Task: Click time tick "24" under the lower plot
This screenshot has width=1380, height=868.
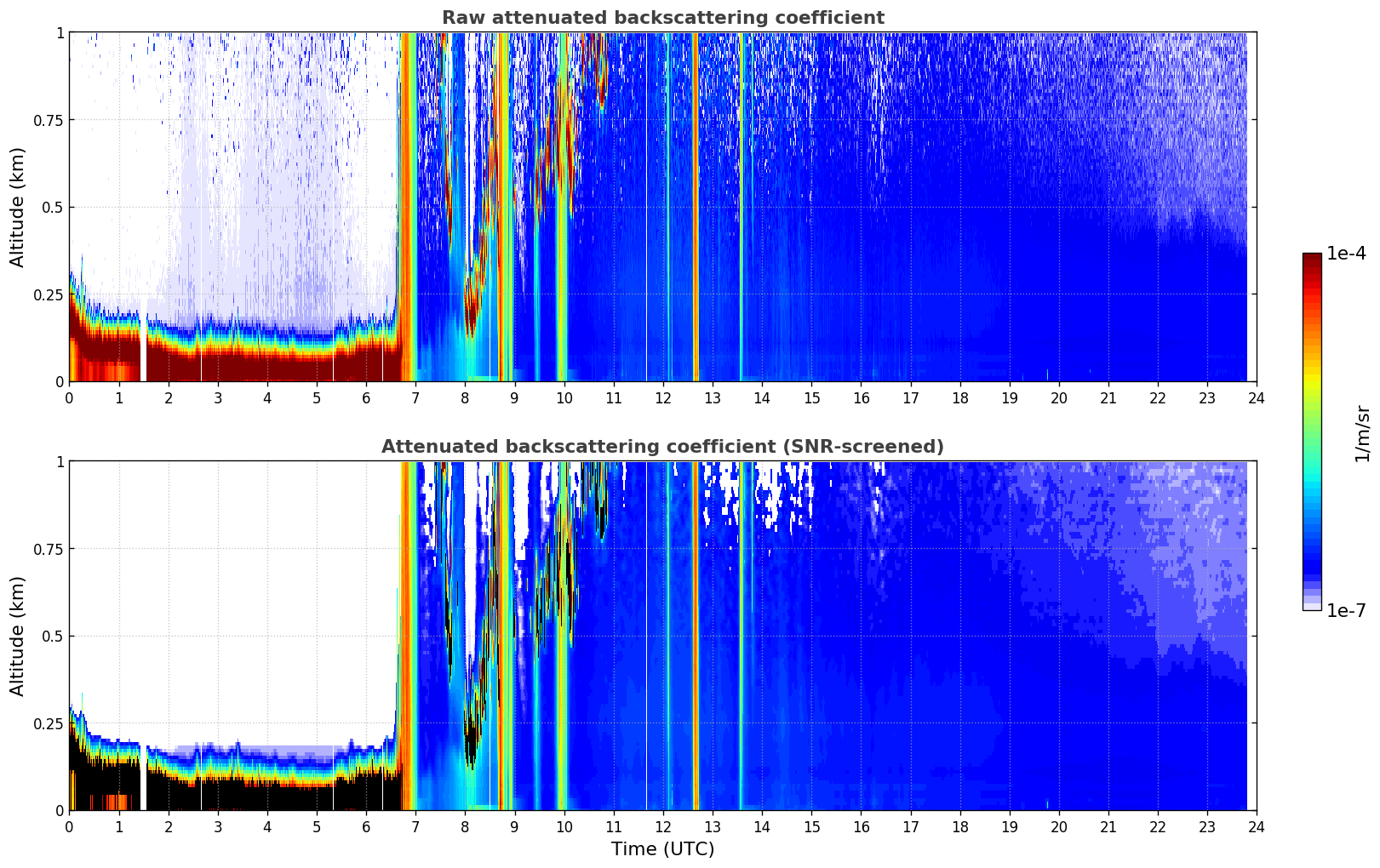Action: 1257,826
